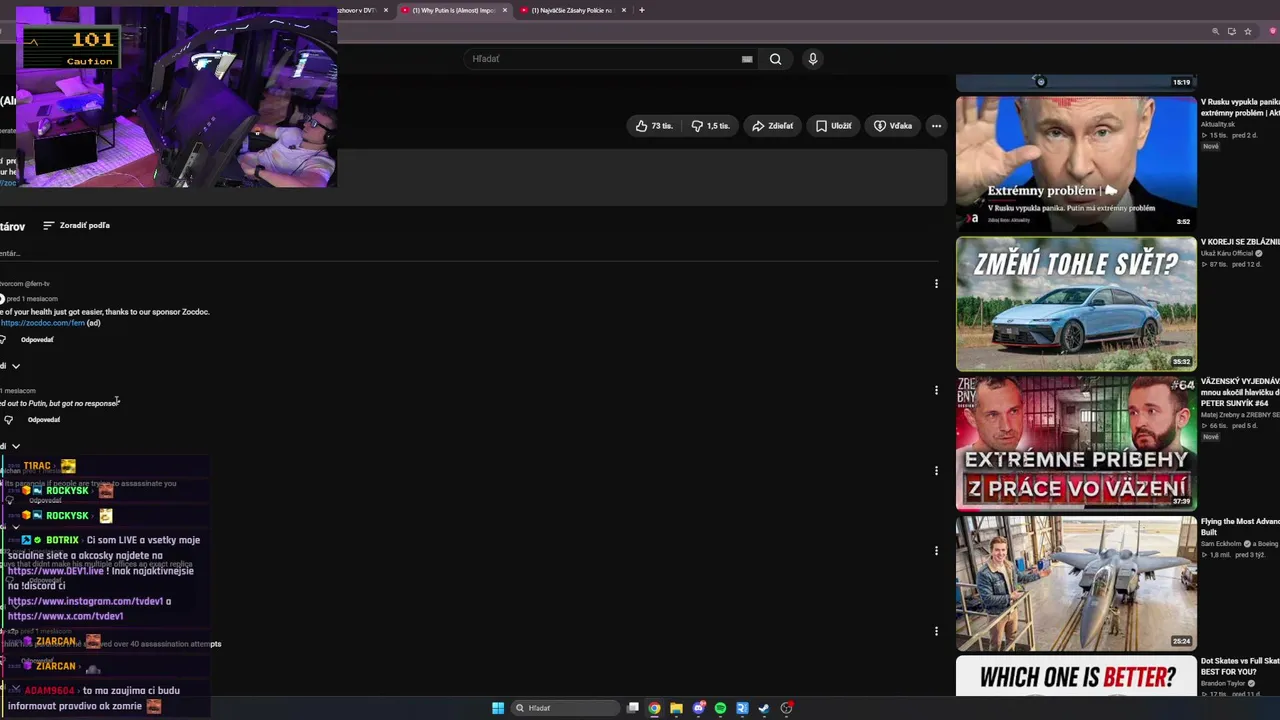
Task: Like the video with 73 tis. thumbs-up
Action: click(654, 126)
